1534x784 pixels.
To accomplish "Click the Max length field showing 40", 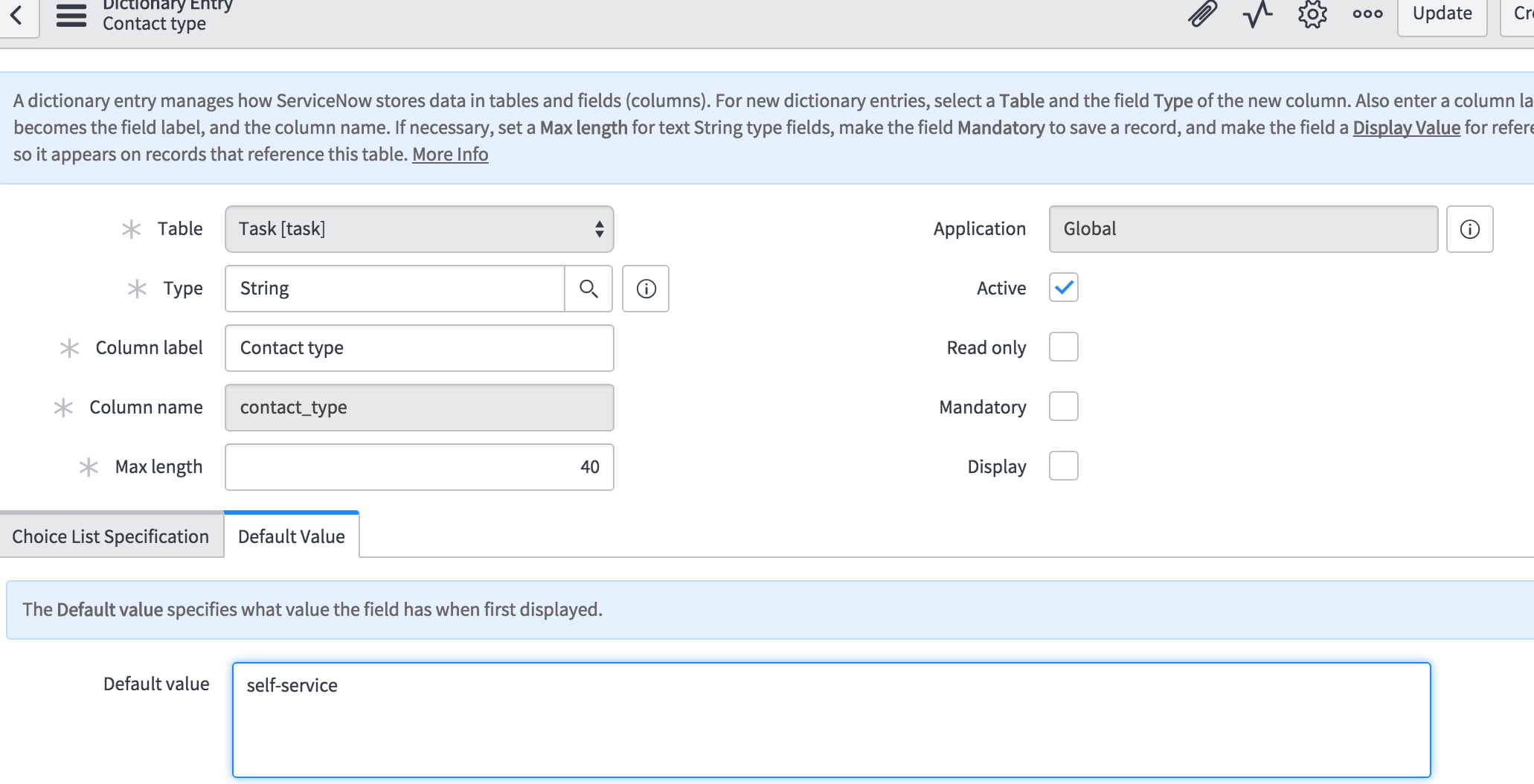I will (x=419, y=466).
